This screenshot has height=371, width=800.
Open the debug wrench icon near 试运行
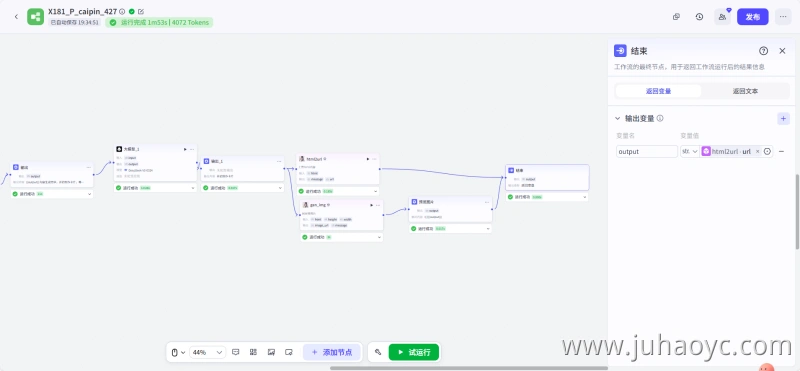coord(378,352)
